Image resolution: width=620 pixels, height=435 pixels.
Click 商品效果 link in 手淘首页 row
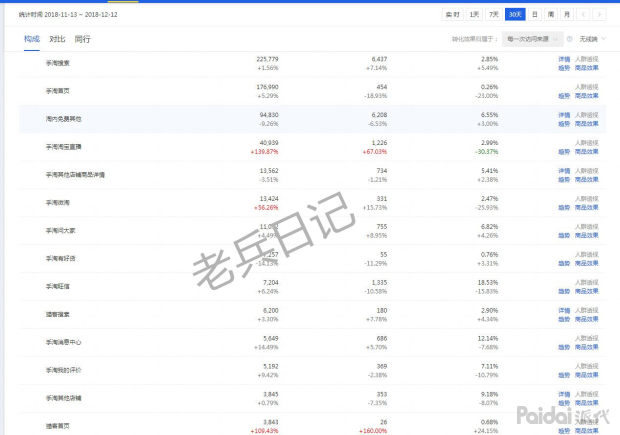coord(586,96)
